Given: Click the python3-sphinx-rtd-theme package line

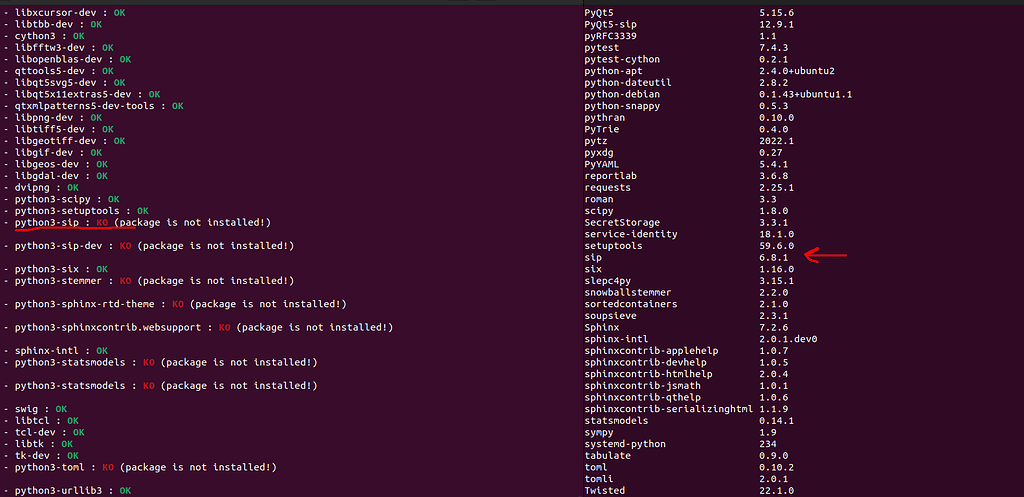Looking at the screenshot, I should click(x=175, y=304).
